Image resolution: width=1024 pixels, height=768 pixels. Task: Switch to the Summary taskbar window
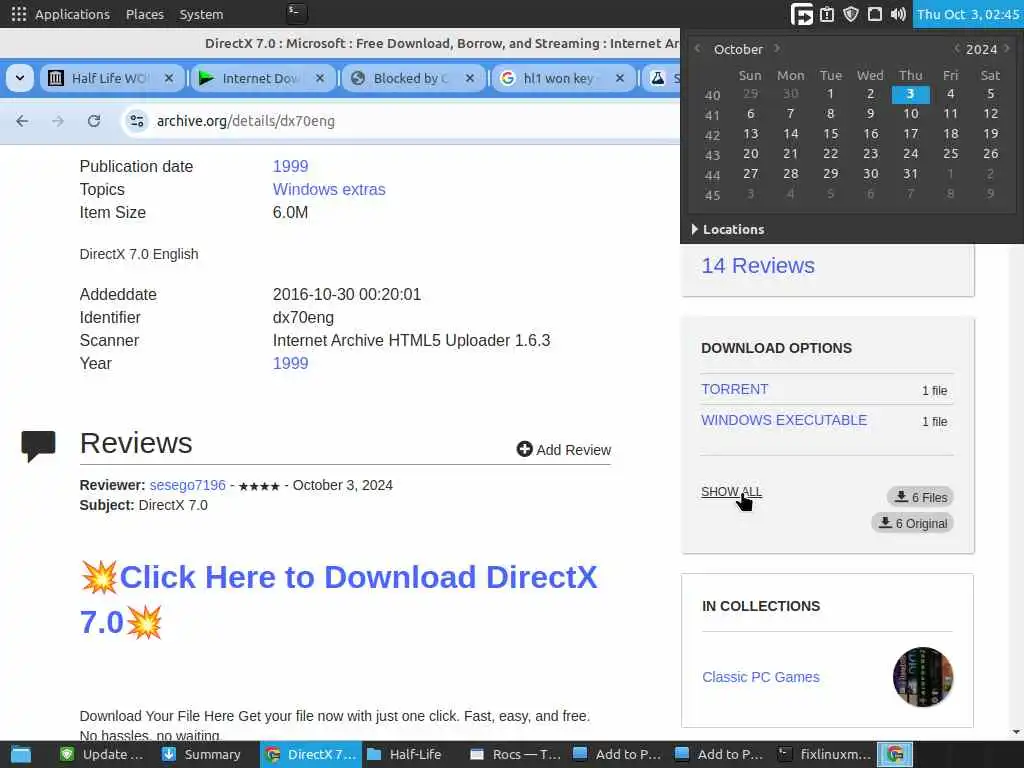201,755
